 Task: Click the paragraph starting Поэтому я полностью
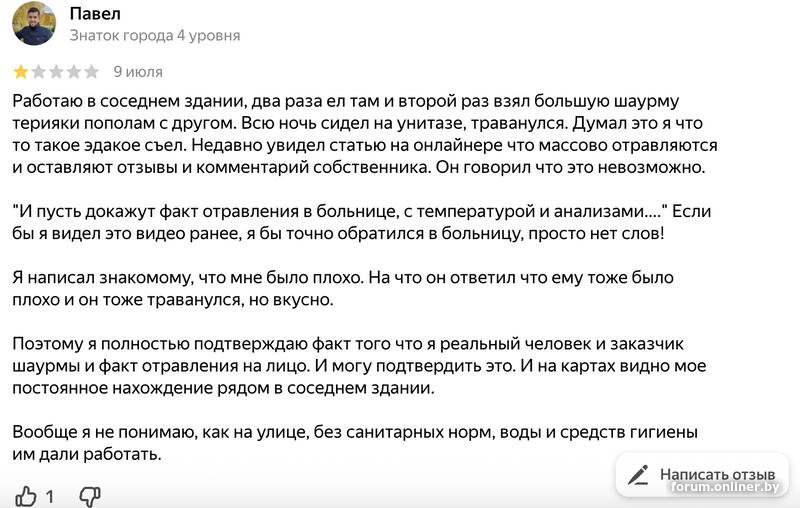pyautogui.click(x=360, y=365)
